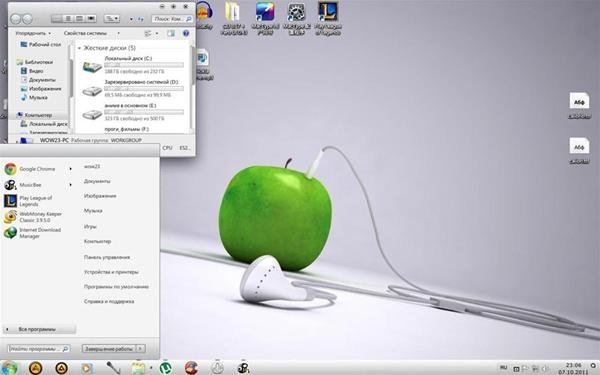600x375 pixels.
Task: Open the shutdown options arrow
Action: tap(140, 349)
